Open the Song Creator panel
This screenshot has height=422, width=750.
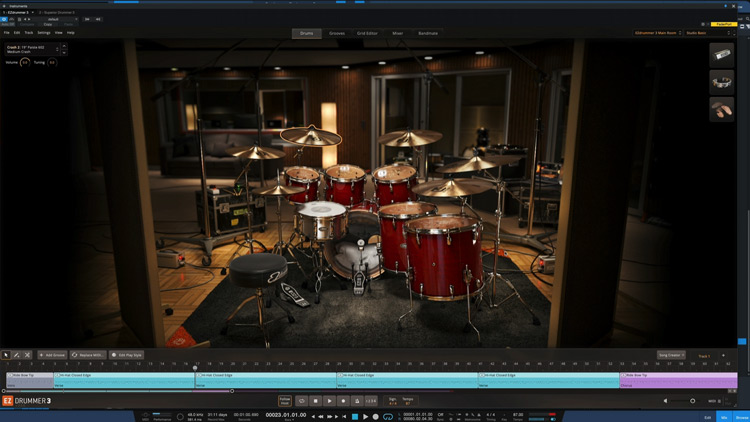click(x=671, y=355)
